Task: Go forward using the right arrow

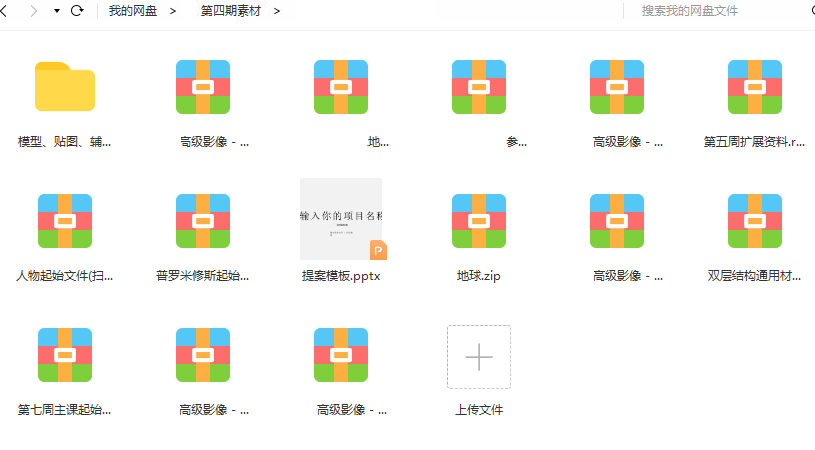Action: click(x=33, y=11)
